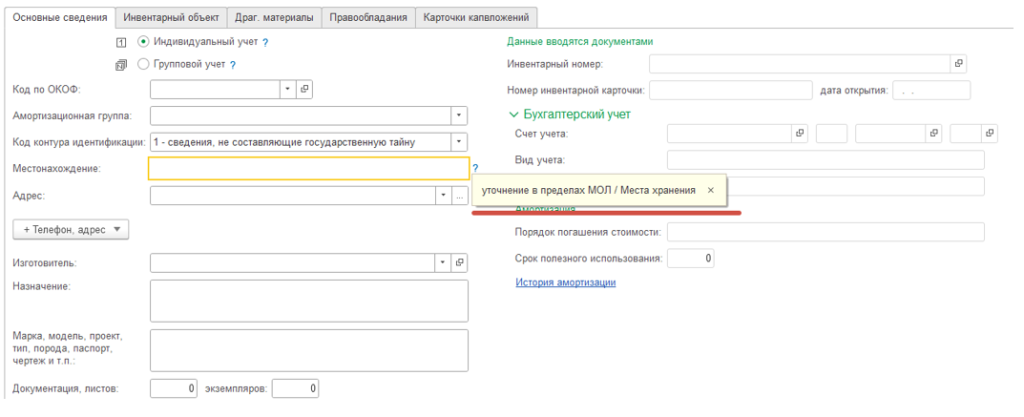Image resolution: width=1024 pixels, height=417 pixels.
Task: Click the group accounting icon
Action: click(120, 65)
